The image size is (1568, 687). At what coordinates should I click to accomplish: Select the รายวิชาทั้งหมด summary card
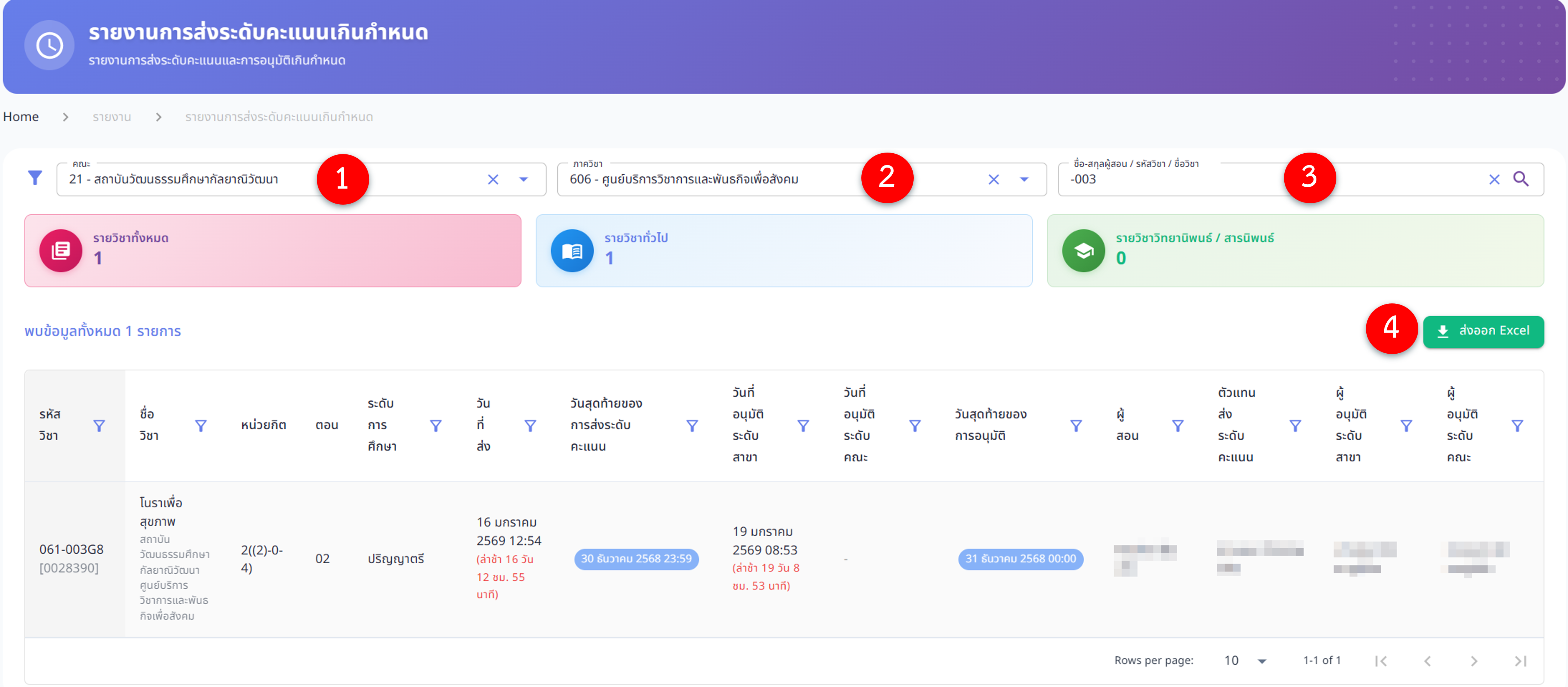[x=272, y=250]
